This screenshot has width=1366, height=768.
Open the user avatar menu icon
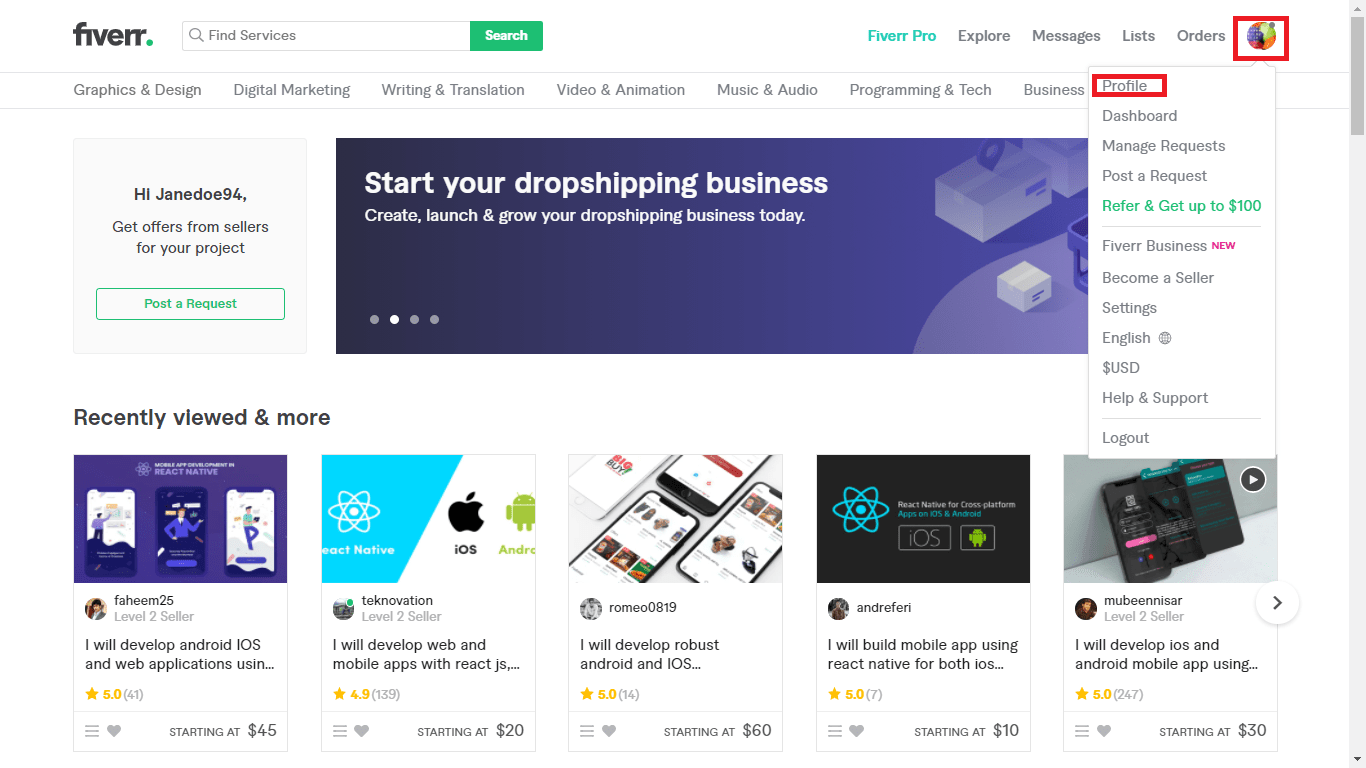(x=1261, y=37)
